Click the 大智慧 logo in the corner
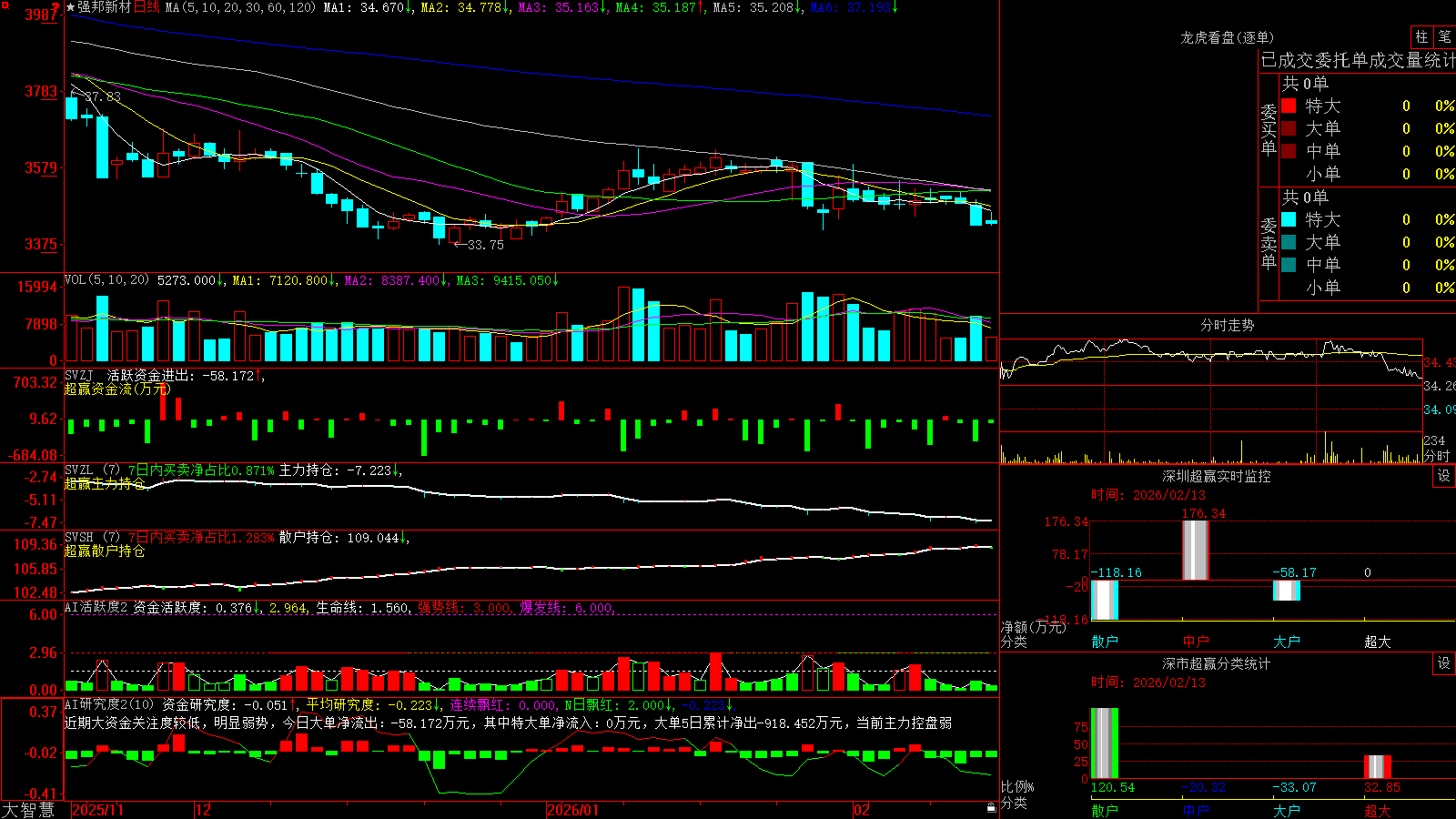The height and width of the screenshot is (819, 1456). 27,810
